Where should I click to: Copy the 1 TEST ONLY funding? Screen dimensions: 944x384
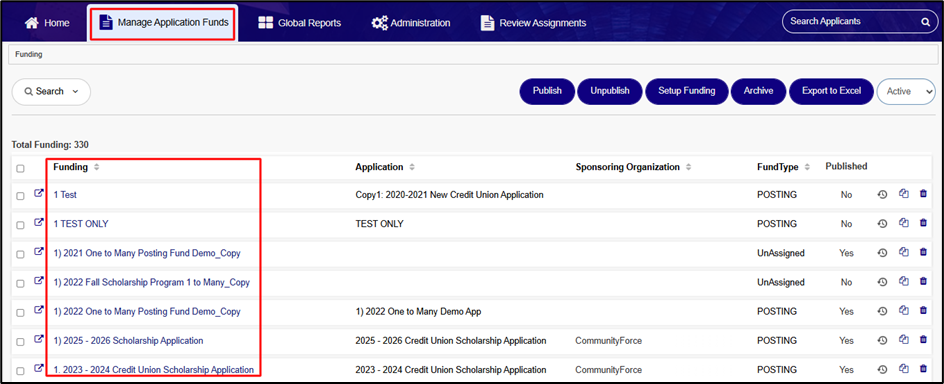tap(903, 223)
